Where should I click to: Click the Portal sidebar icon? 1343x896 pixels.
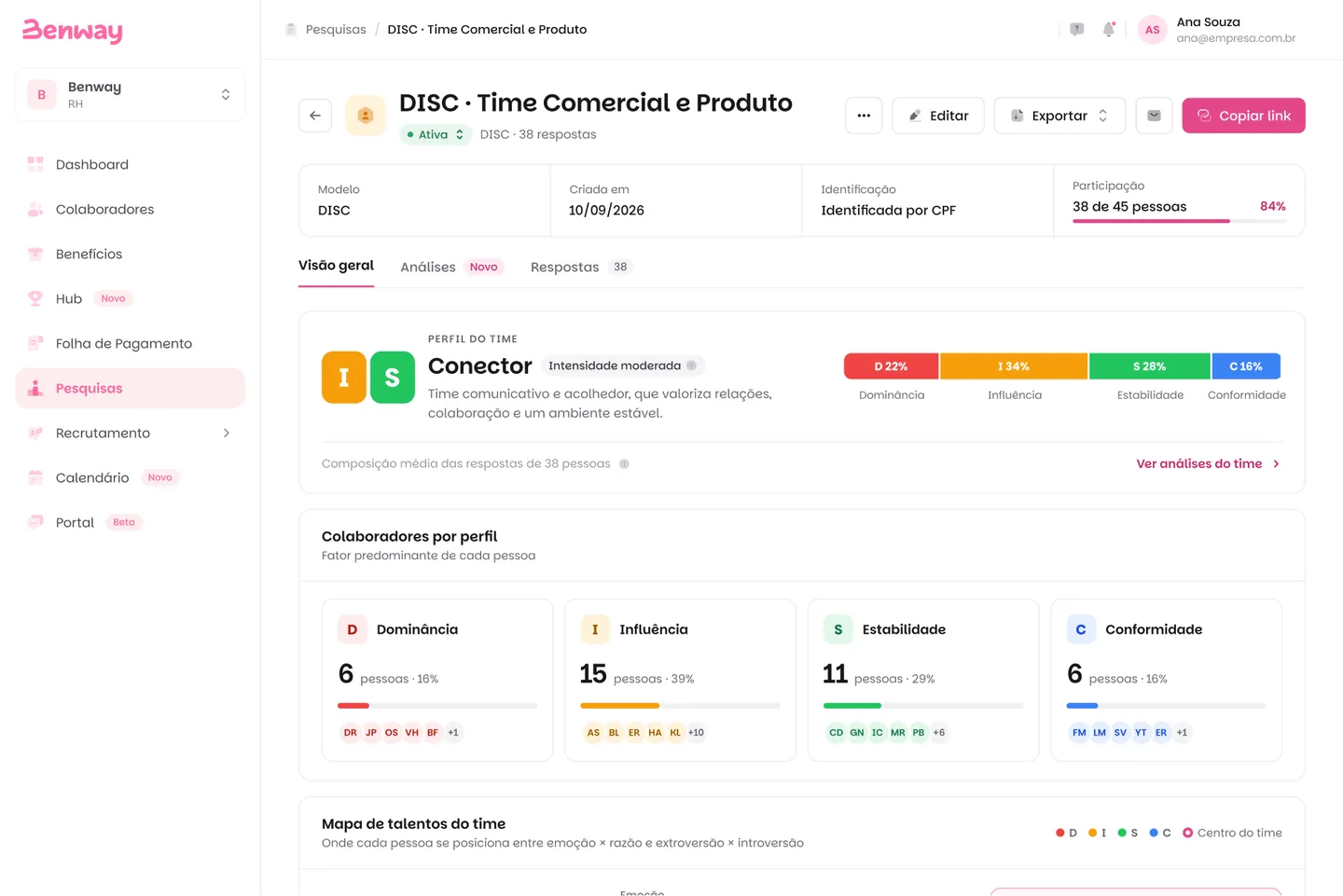click(x=35, y=522)
